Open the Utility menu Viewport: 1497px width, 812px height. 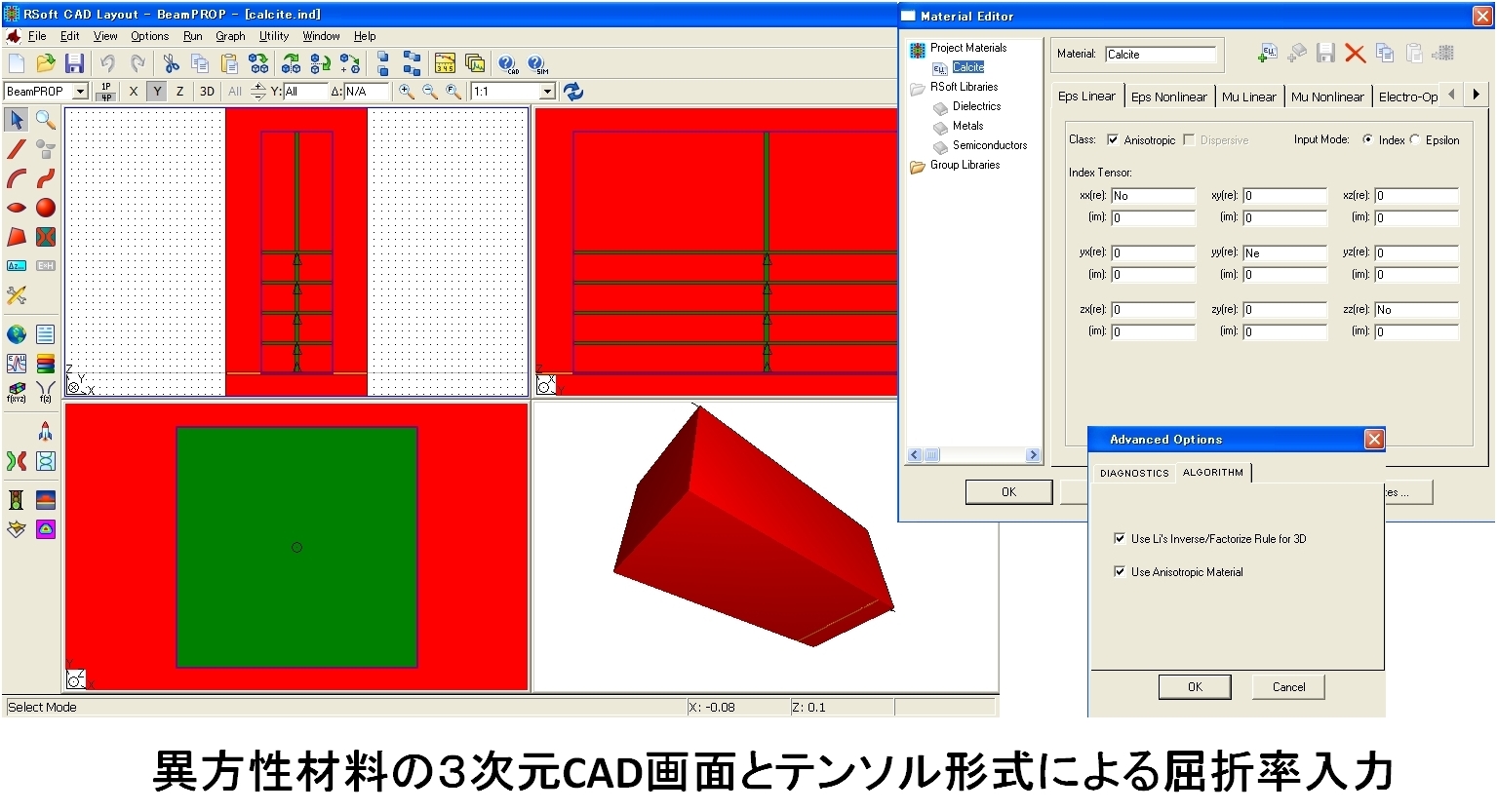coord(274,36)
